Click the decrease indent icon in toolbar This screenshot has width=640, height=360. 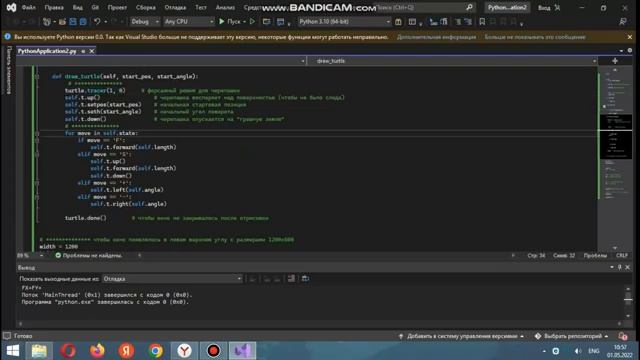[x=433, y=22]
